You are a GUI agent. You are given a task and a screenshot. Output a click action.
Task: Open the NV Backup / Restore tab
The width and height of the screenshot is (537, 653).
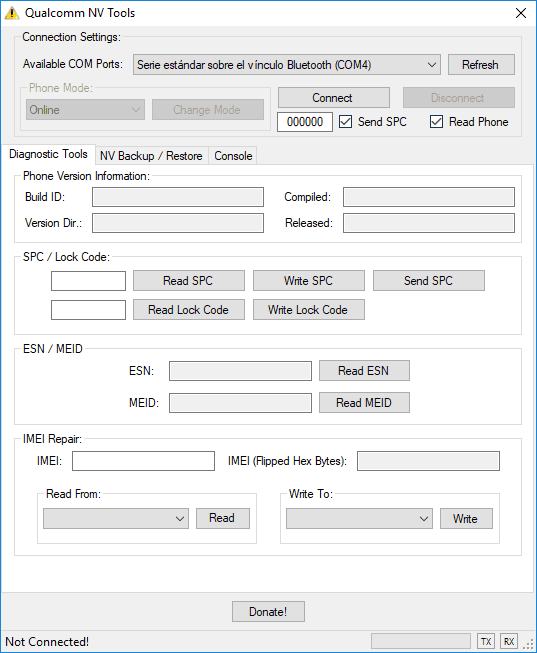151,156
